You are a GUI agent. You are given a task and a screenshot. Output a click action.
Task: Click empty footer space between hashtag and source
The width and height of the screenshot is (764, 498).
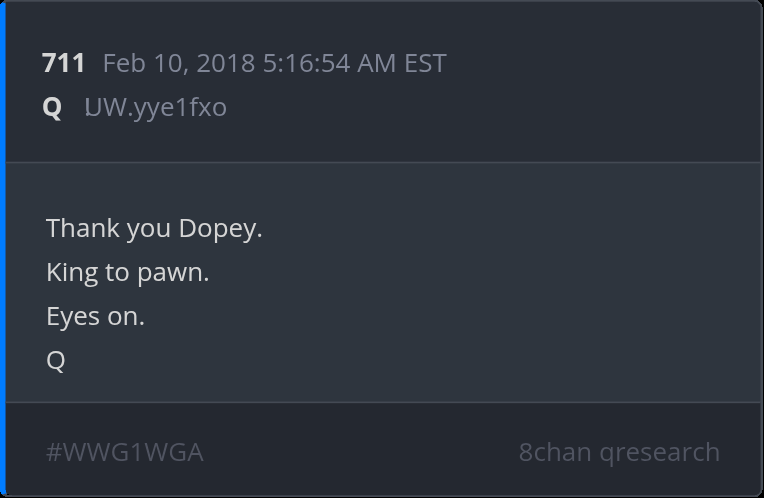tap(360, 452)
